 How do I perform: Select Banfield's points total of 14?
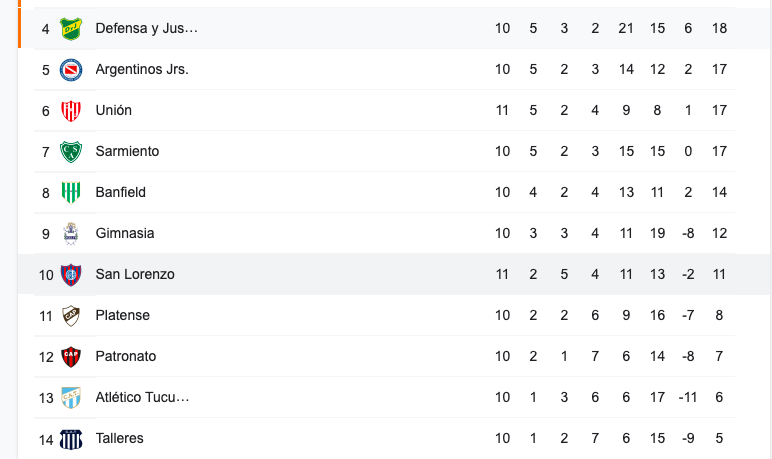tap(719, 192)
